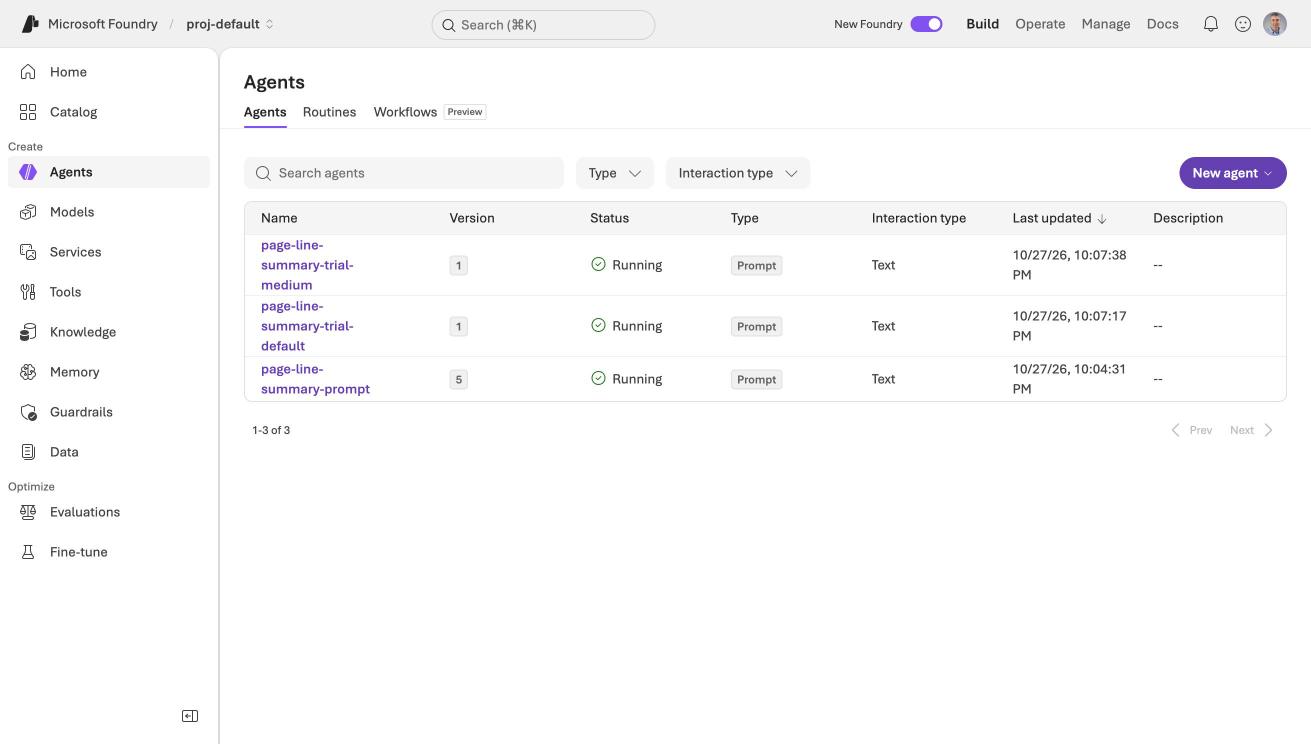
Task: Open the page-line-summary-prompt agent
Action: (315, 379)
